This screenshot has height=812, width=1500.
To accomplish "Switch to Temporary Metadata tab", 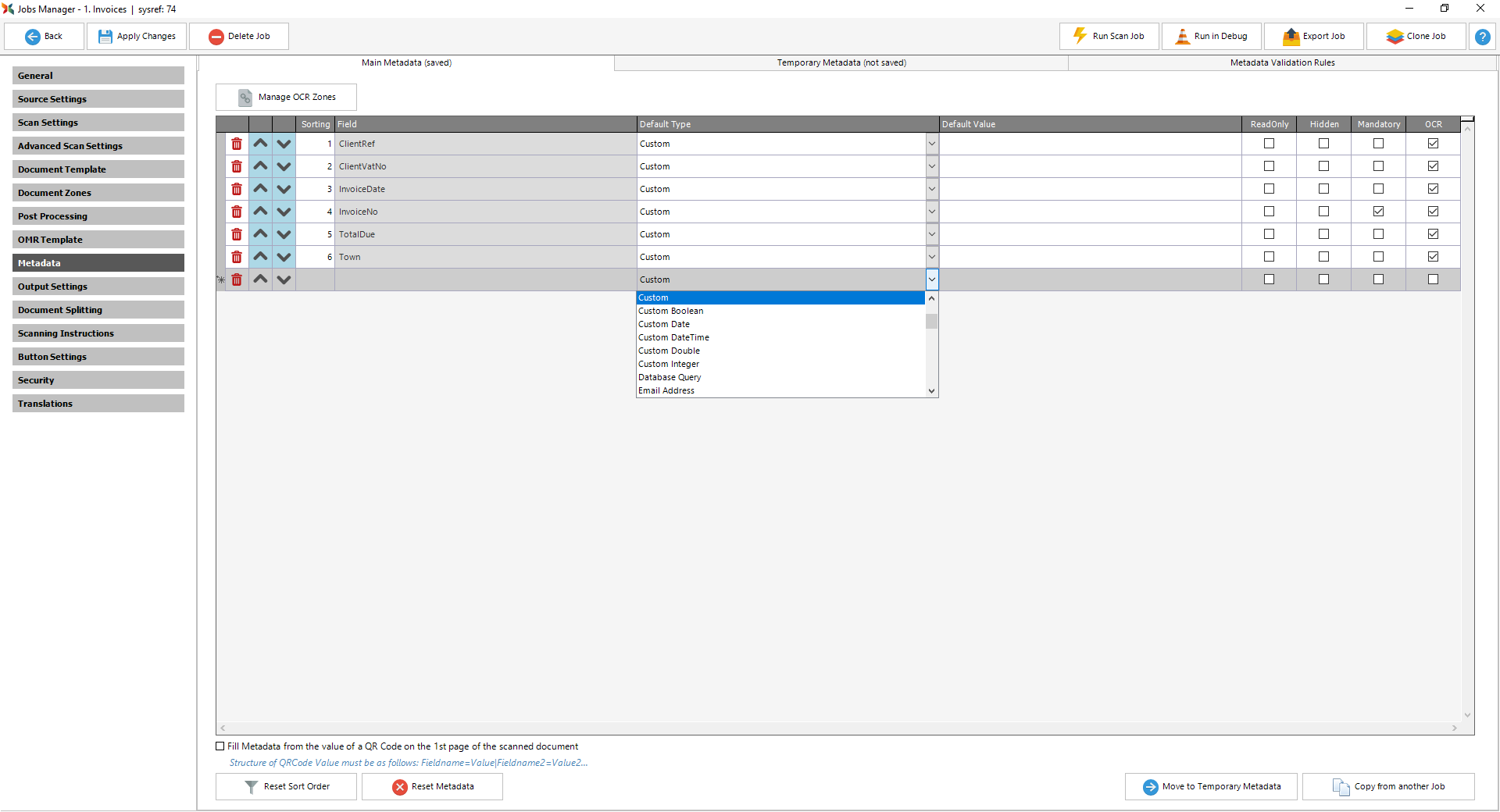I will tap(841, 62).
